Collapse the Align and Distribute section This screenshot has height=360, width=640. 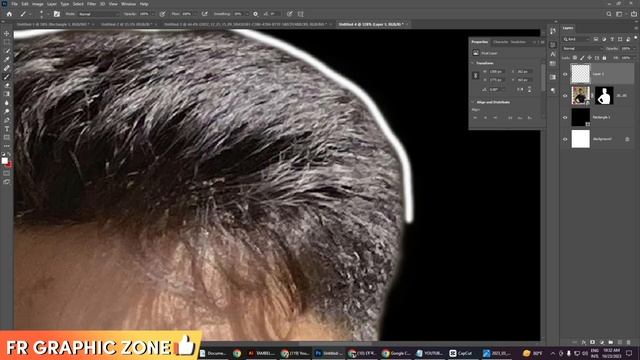point(473,102)
